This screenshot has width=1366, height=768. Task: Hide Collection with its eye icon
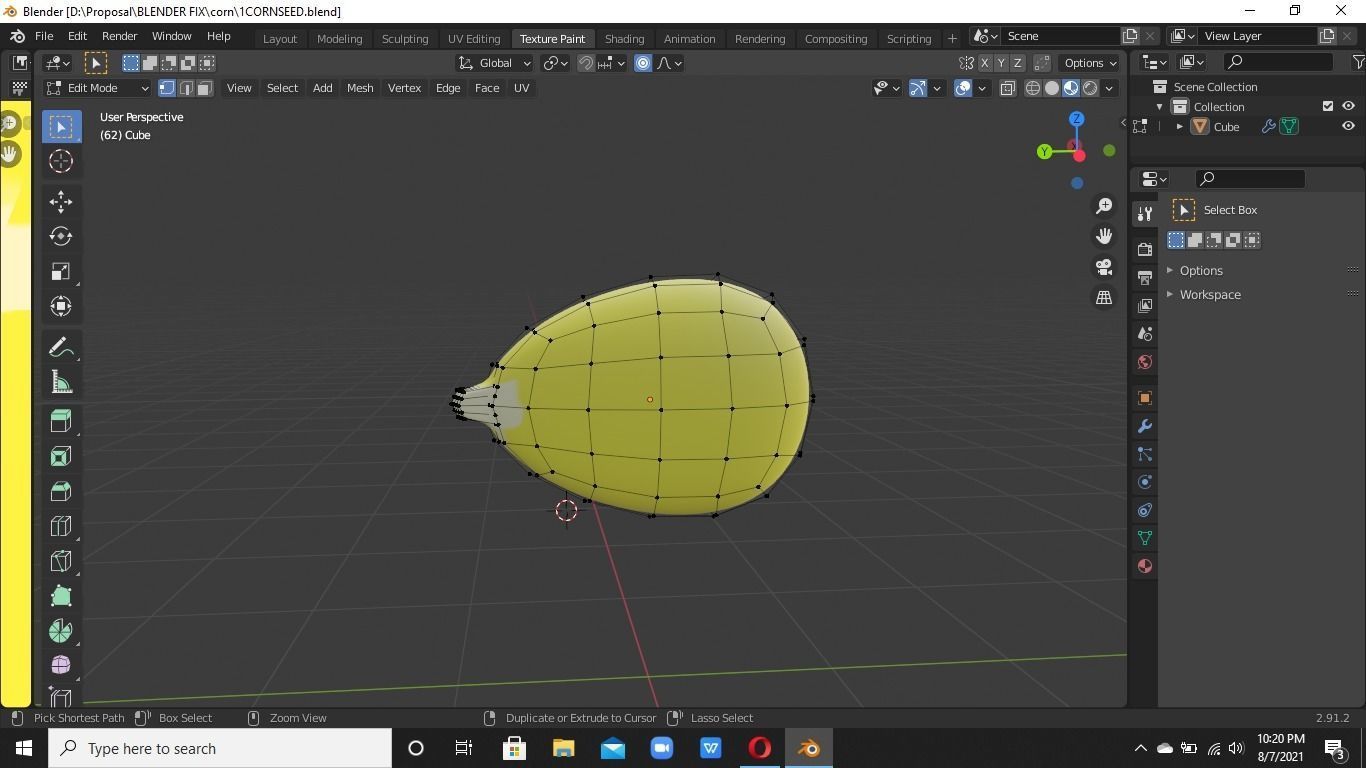(1348, 106)
